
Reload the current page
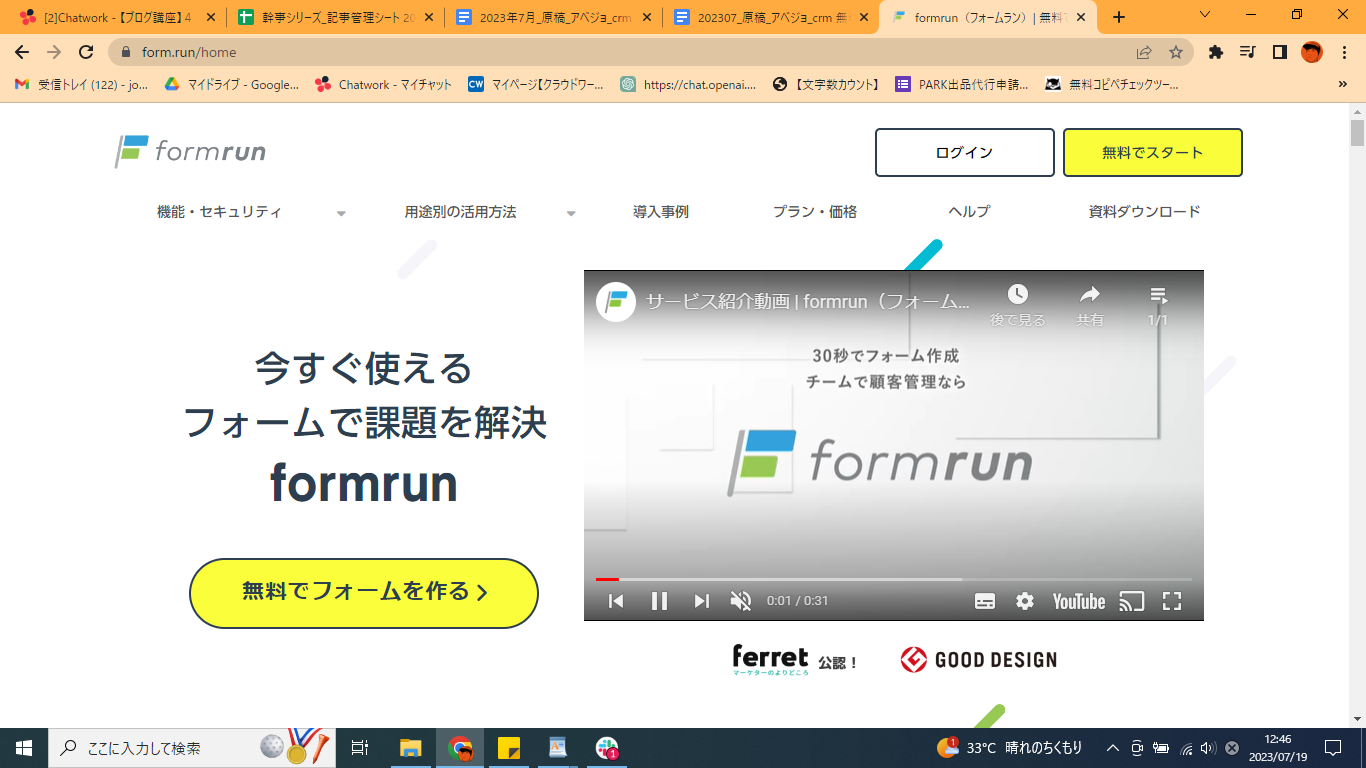pyautogui.click(x=86, y=52)
